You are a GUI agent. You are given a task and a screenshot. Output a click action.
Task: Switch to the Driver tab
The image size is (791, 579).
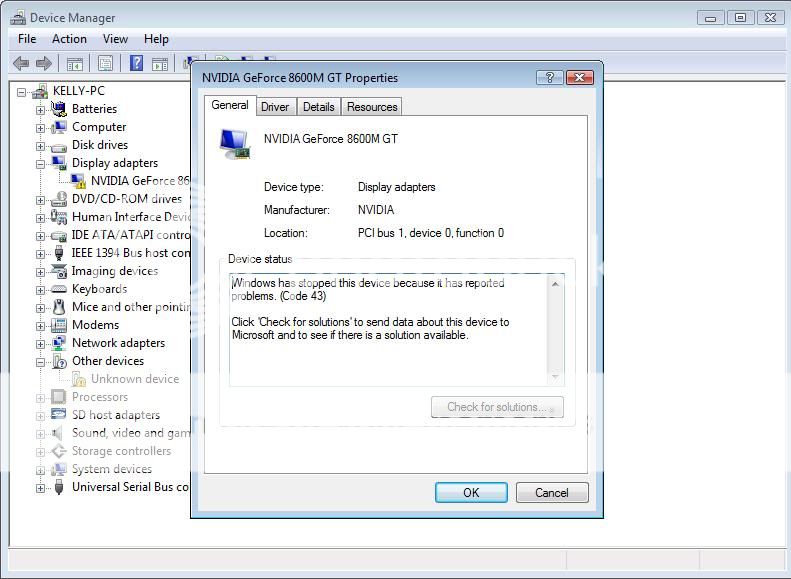tap(275, 107)
